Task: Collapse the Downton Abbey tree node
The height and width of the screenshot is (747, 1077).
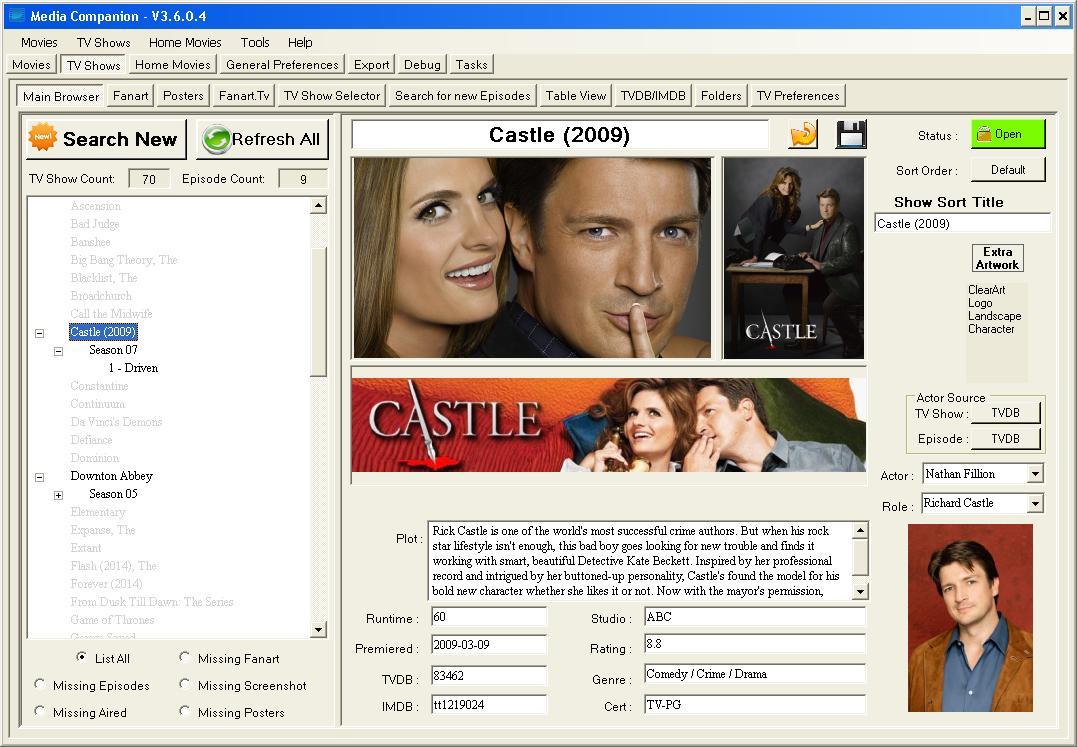Action: click(x=40, y=477)
